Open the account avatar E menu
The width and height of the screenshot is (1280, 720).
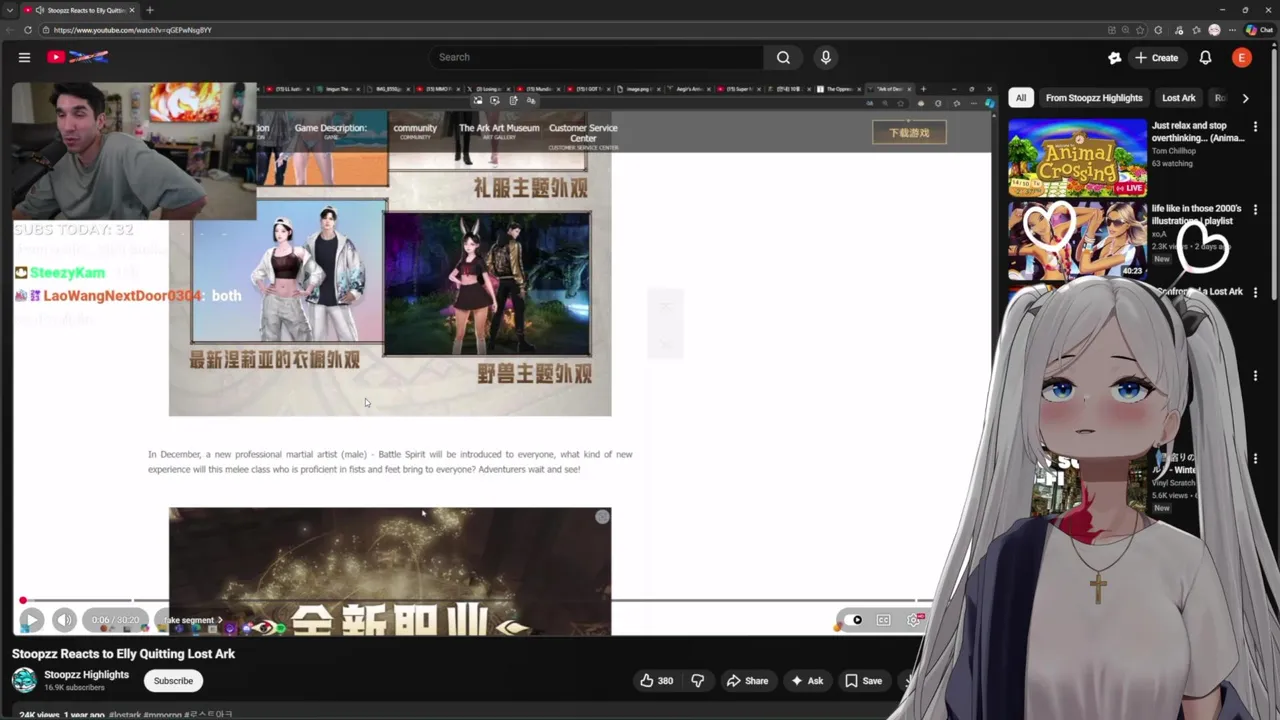[1242, 58]
